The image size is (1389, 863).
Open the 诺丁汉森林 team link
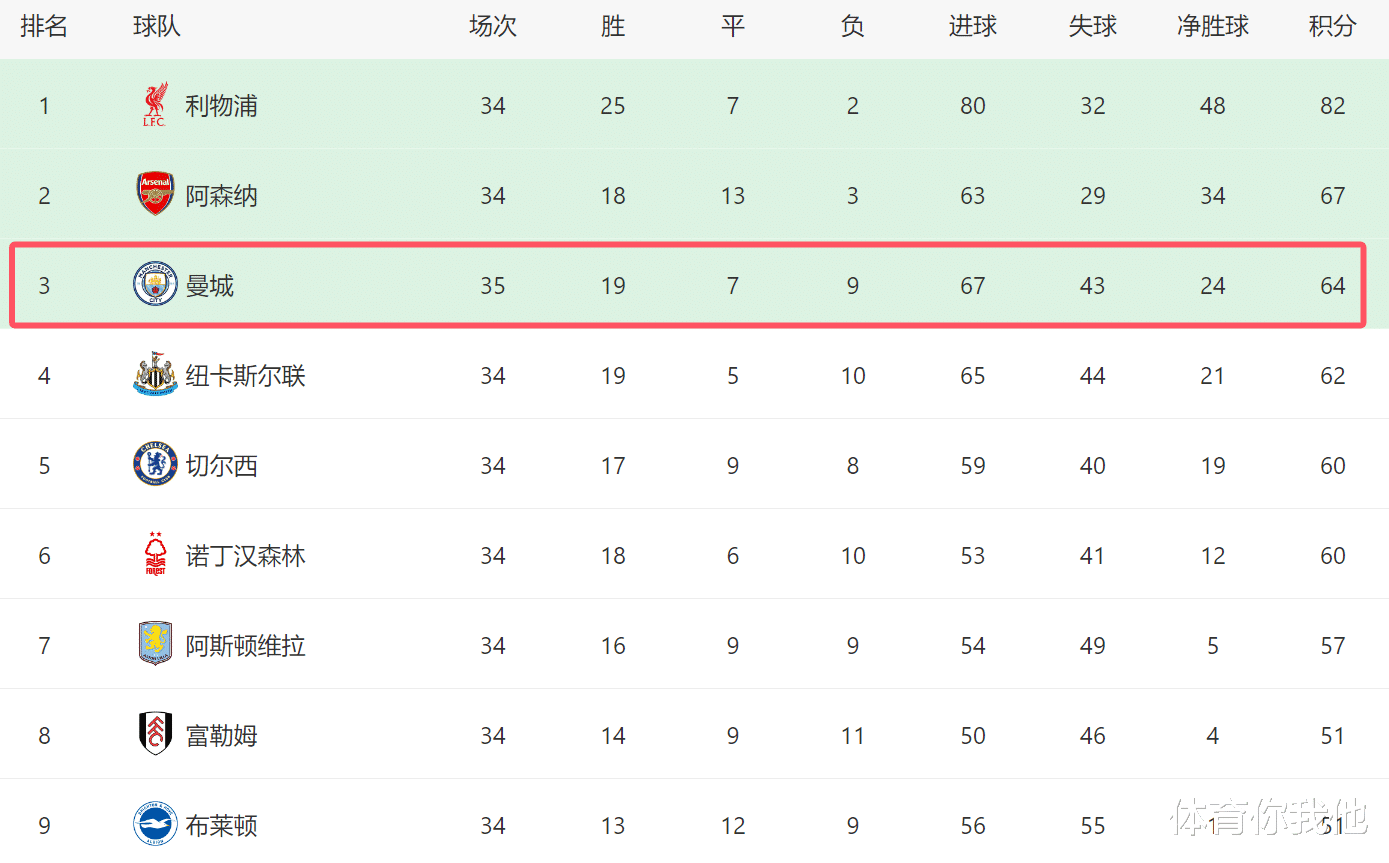[245, 556]
